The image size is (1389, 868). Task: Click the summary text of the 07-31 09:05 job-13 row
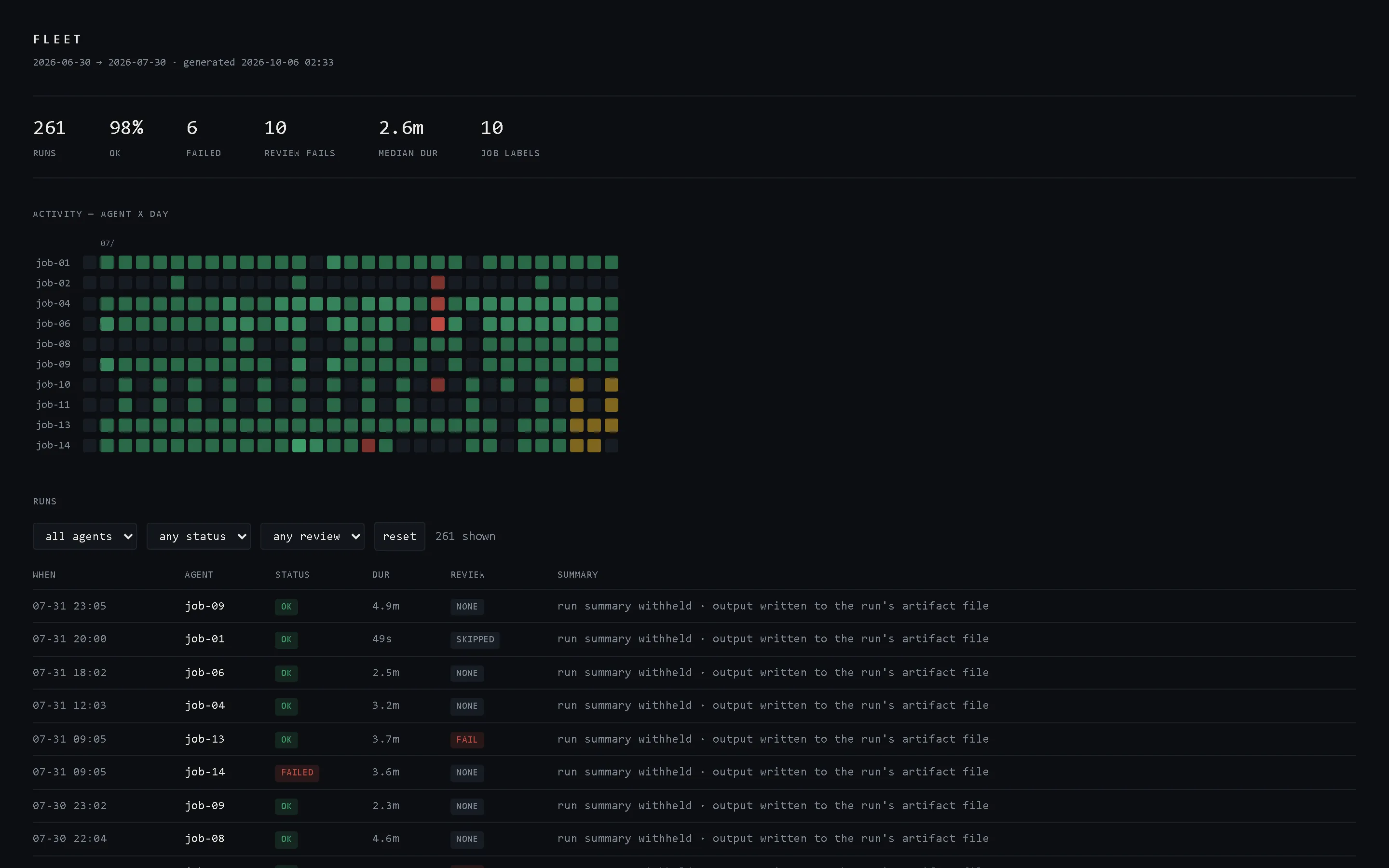[x=773, y=739]
